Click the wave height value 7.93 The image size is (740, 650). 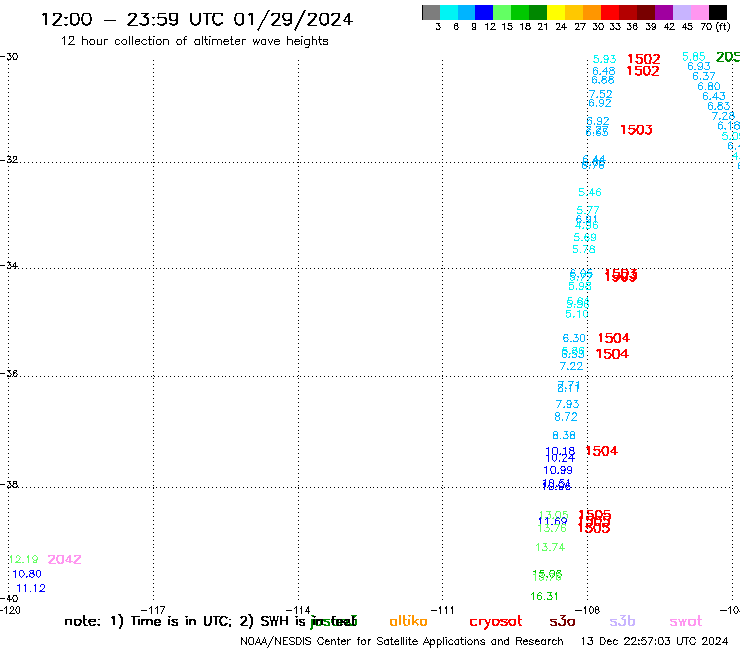coord(567,405)
